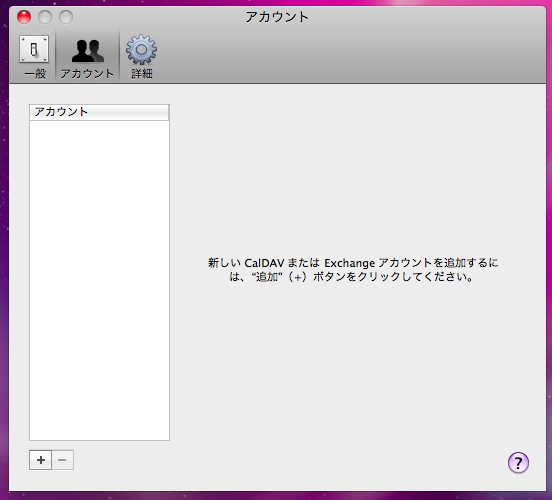Close the アカウント window with the red button

tap(24, 17)
